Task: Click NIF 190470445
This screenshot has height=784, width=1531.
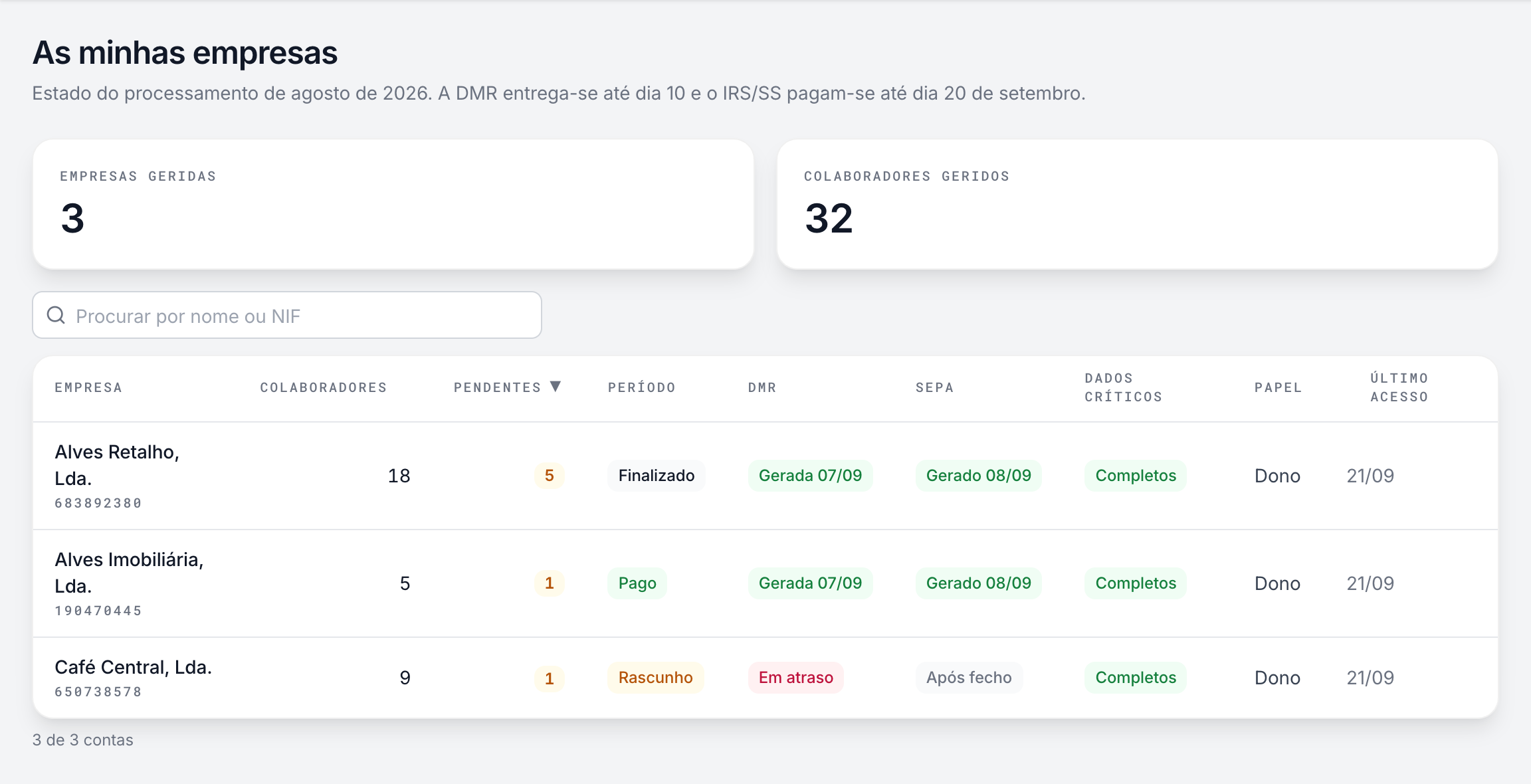Action: point(98,611)
